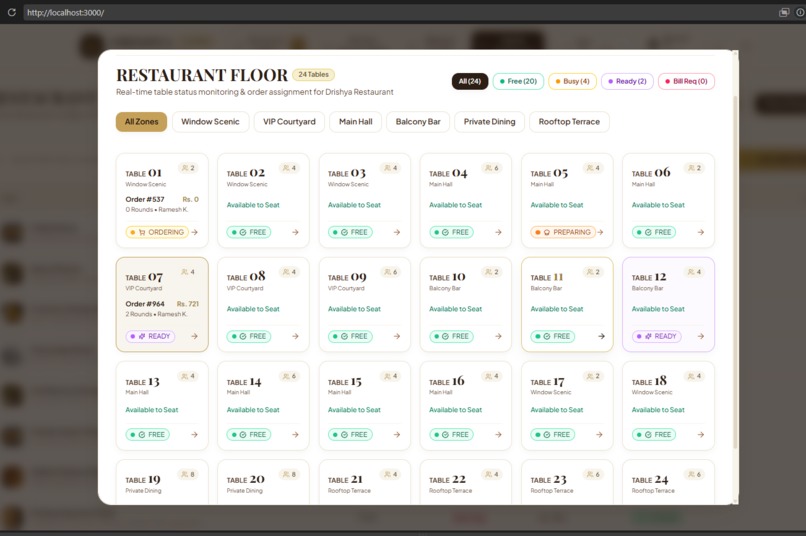806x536 pixels.
Task: Click PREPARING status badge on Table 05
Action: (563, 232)
